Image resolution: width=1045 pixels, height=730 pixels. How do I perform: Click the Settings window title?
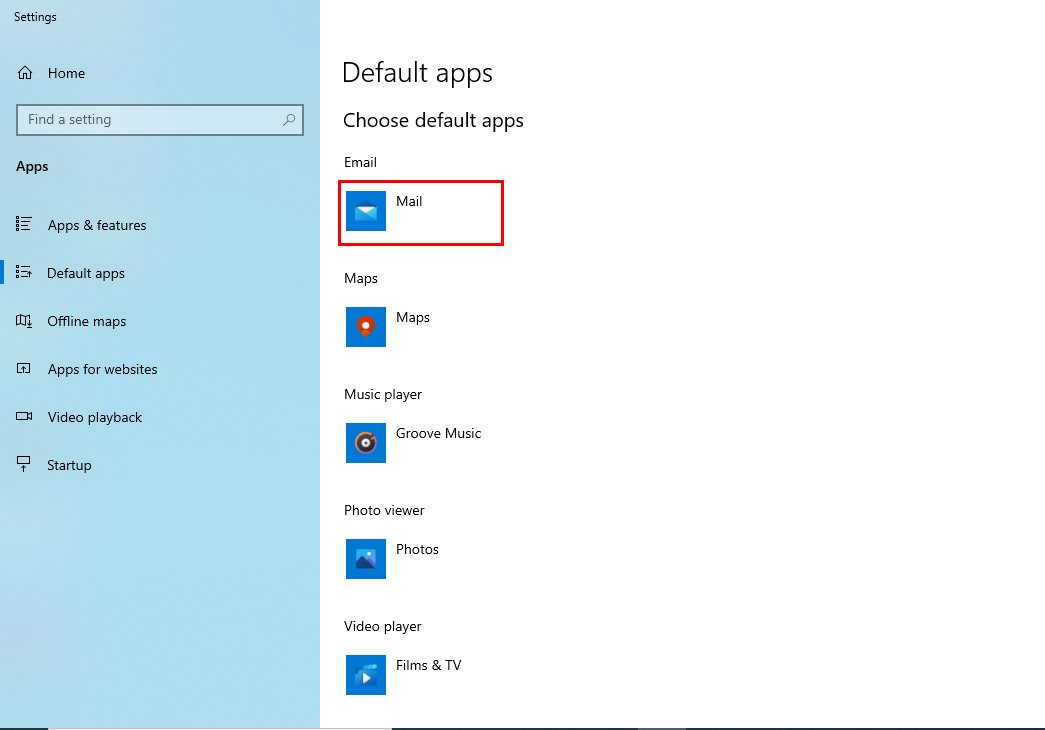tap(35, 17)
